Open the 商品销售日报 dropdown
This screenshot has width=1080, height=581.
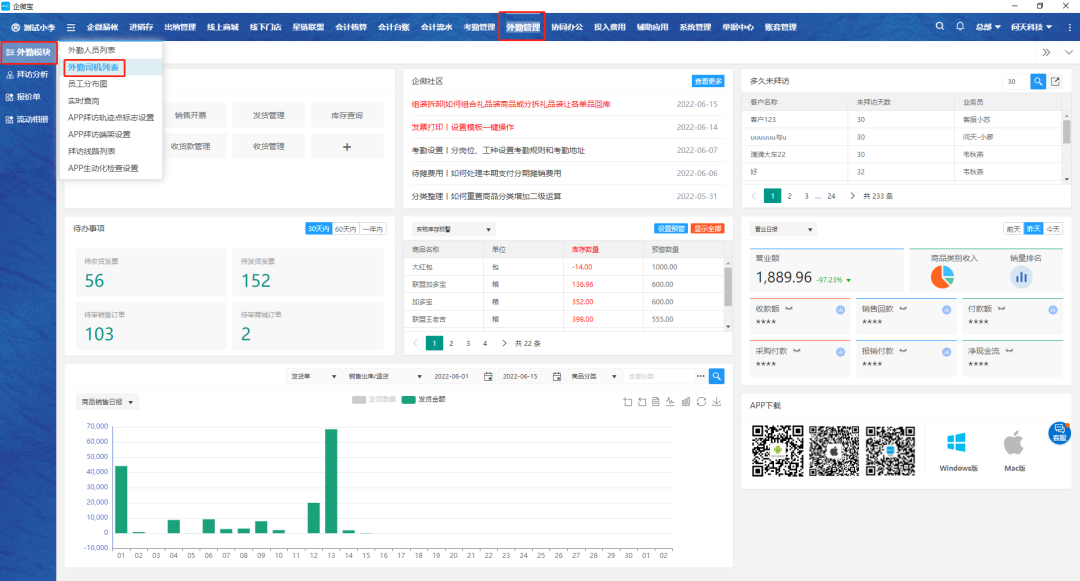108,402
